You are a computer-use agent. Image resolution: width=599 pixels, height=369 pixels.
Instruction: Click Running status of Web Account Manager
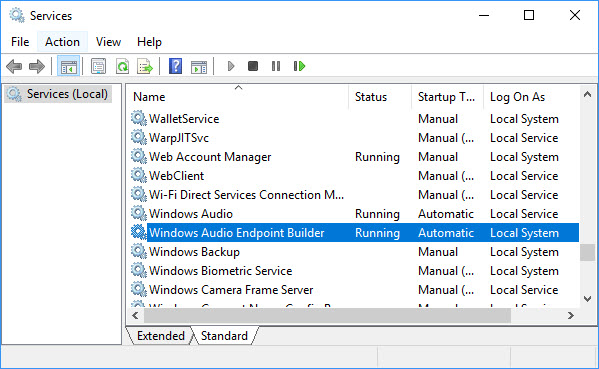377,157
